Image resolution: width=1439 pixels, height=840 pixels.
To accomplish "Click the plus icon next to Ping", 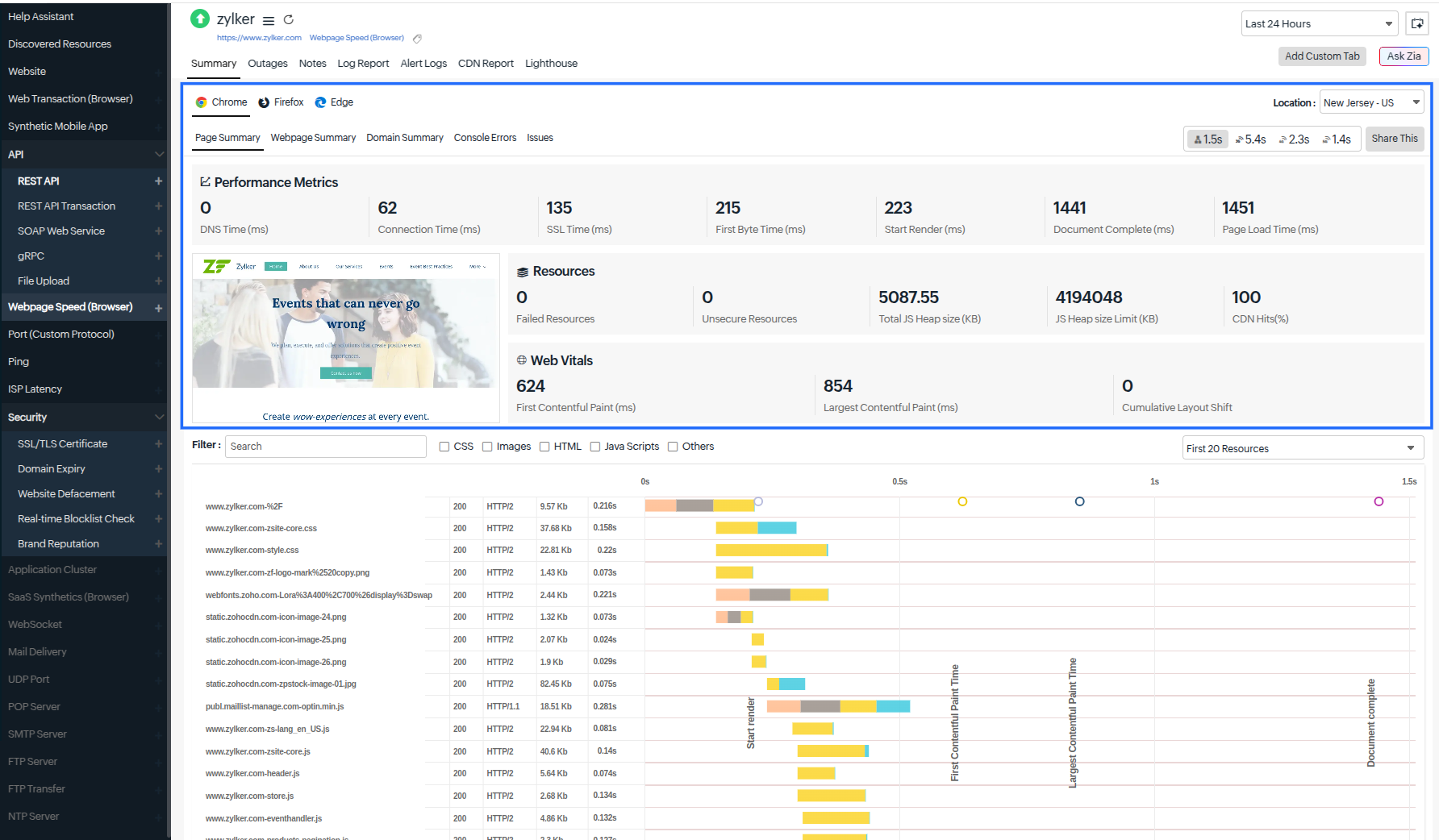I will pos(159,362).
